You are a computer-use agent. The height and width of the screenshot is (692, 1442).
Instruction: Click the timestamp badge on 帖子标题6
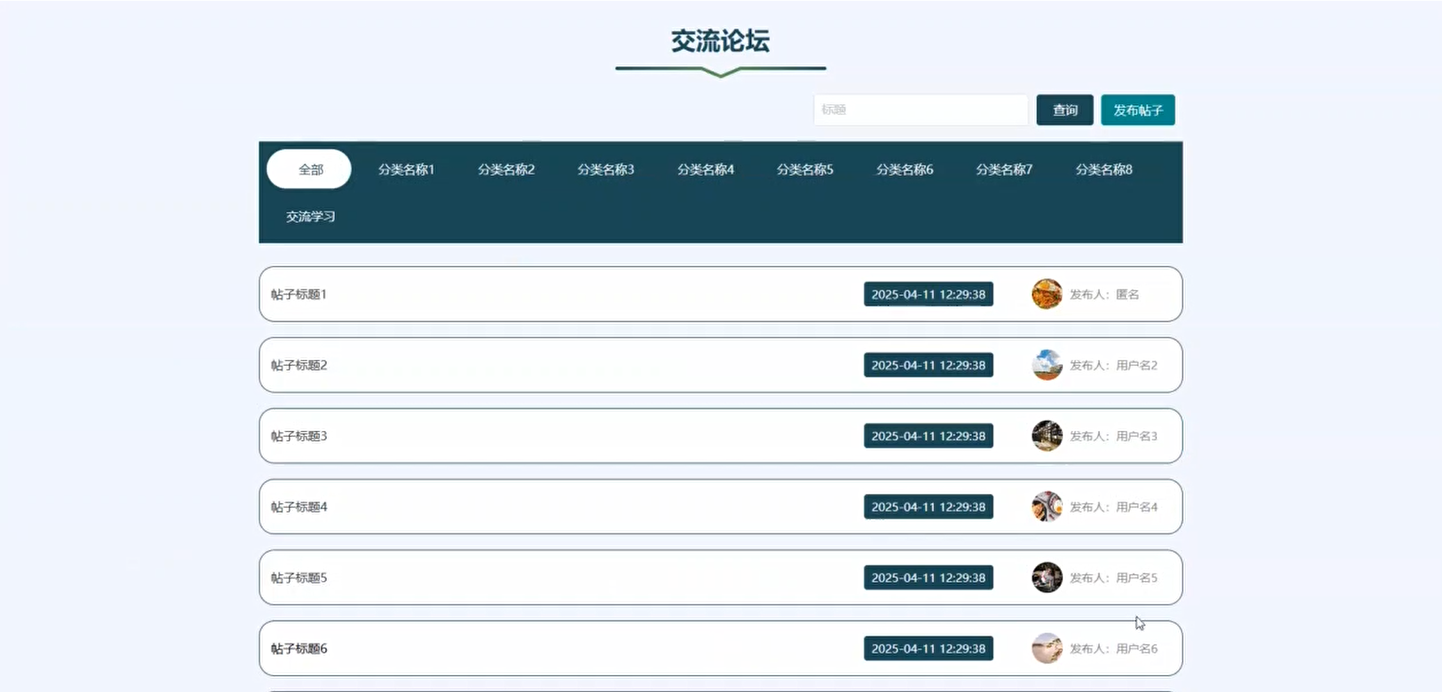[x=928, y=648]
